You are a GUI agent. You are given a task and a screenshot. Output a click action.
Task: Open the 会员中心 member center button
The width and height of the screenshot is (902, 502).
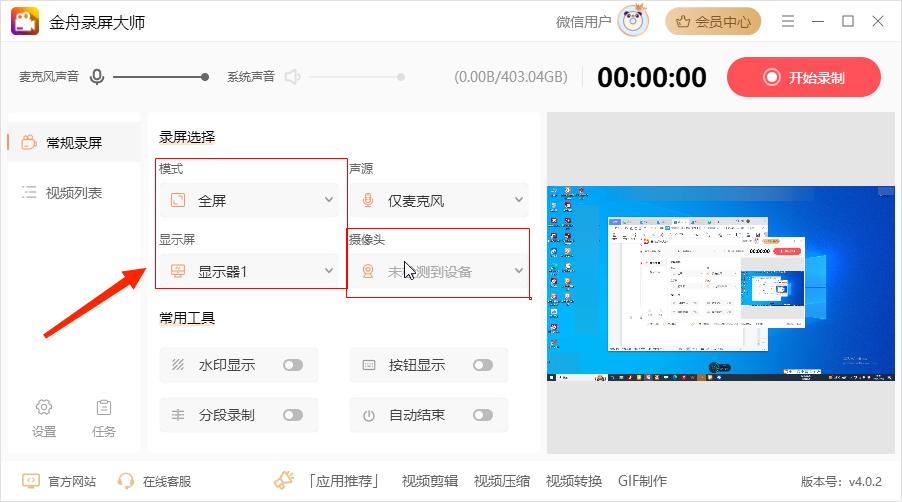click(x=713, y=21)
